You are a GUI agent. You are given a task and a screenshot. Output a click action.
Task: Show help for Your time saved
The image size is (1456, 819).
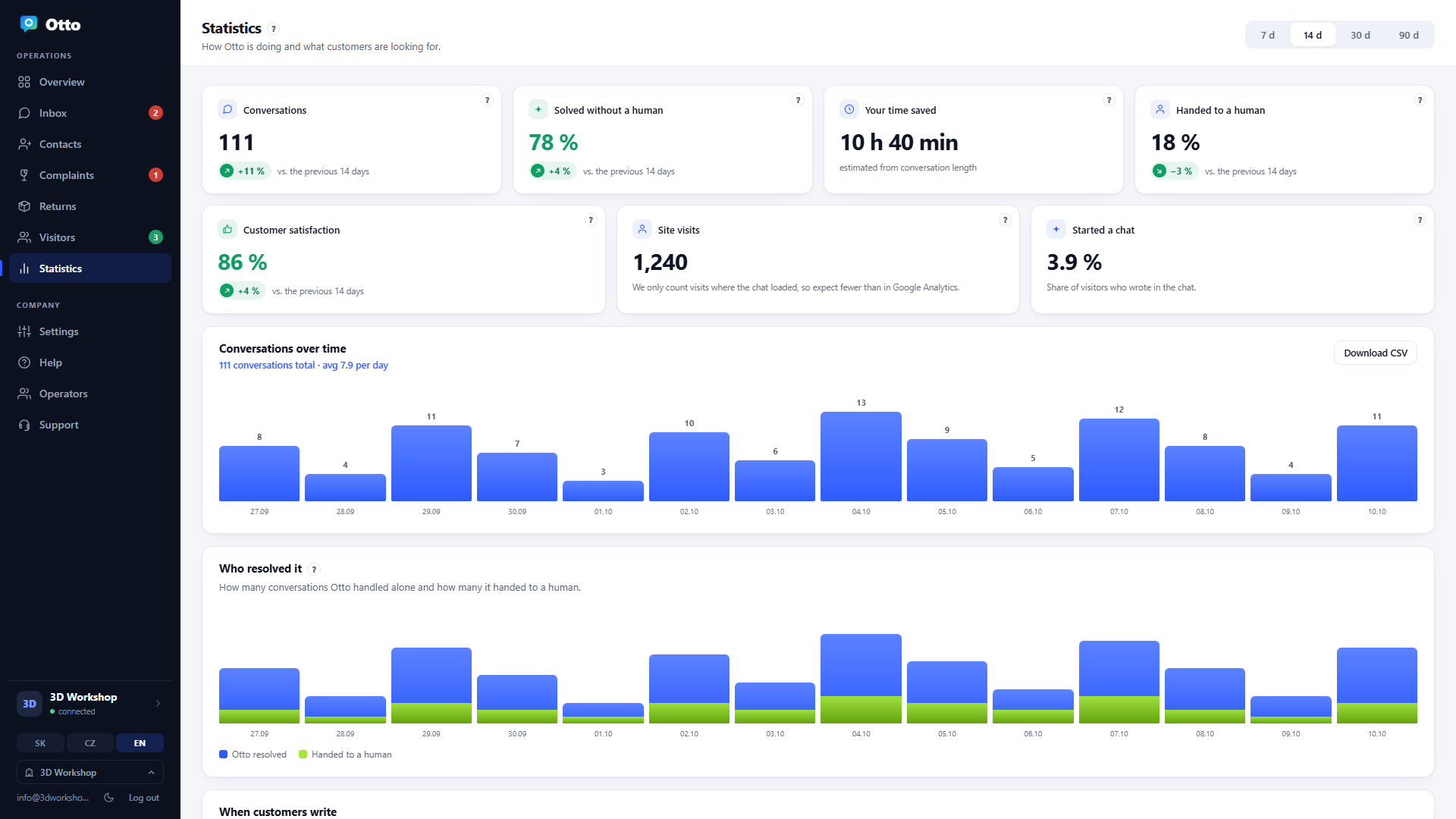coord(1109,100)
